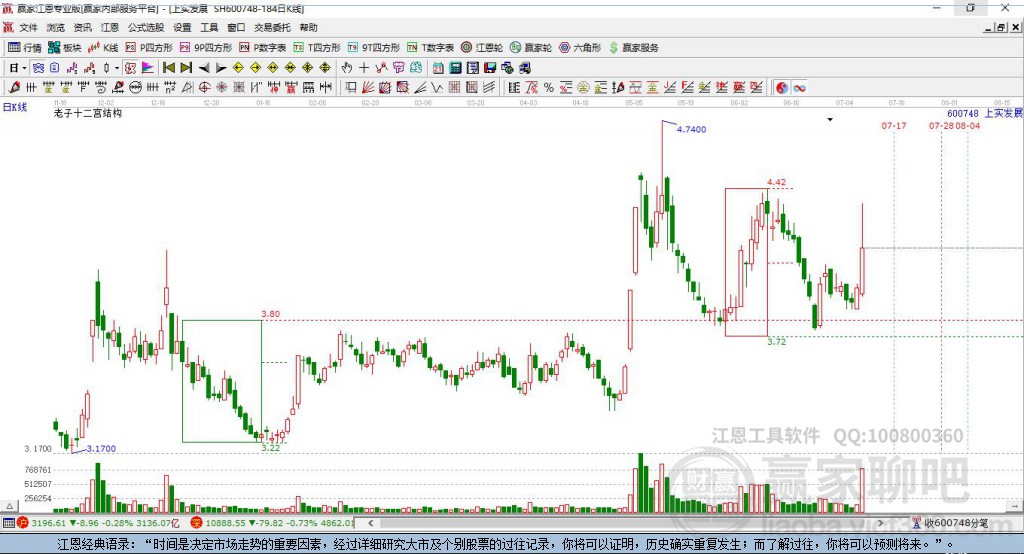
Task: Open the T四方形 tool
Action: point(317,48)
